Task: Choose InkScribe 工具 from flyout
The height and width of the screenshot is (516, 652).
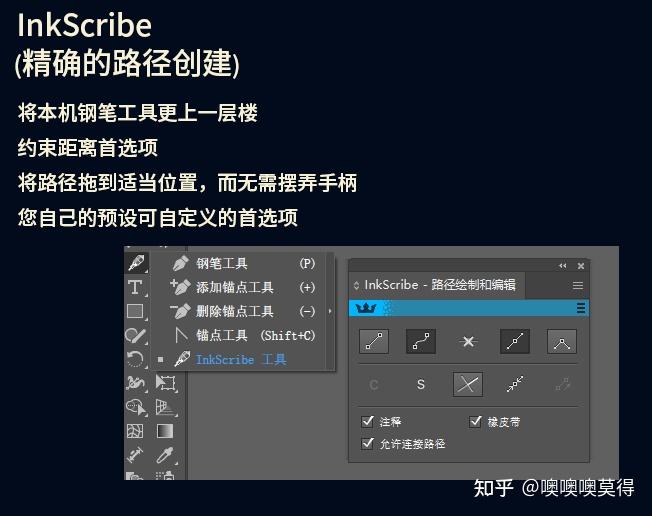Action: (x=243, y=359)
